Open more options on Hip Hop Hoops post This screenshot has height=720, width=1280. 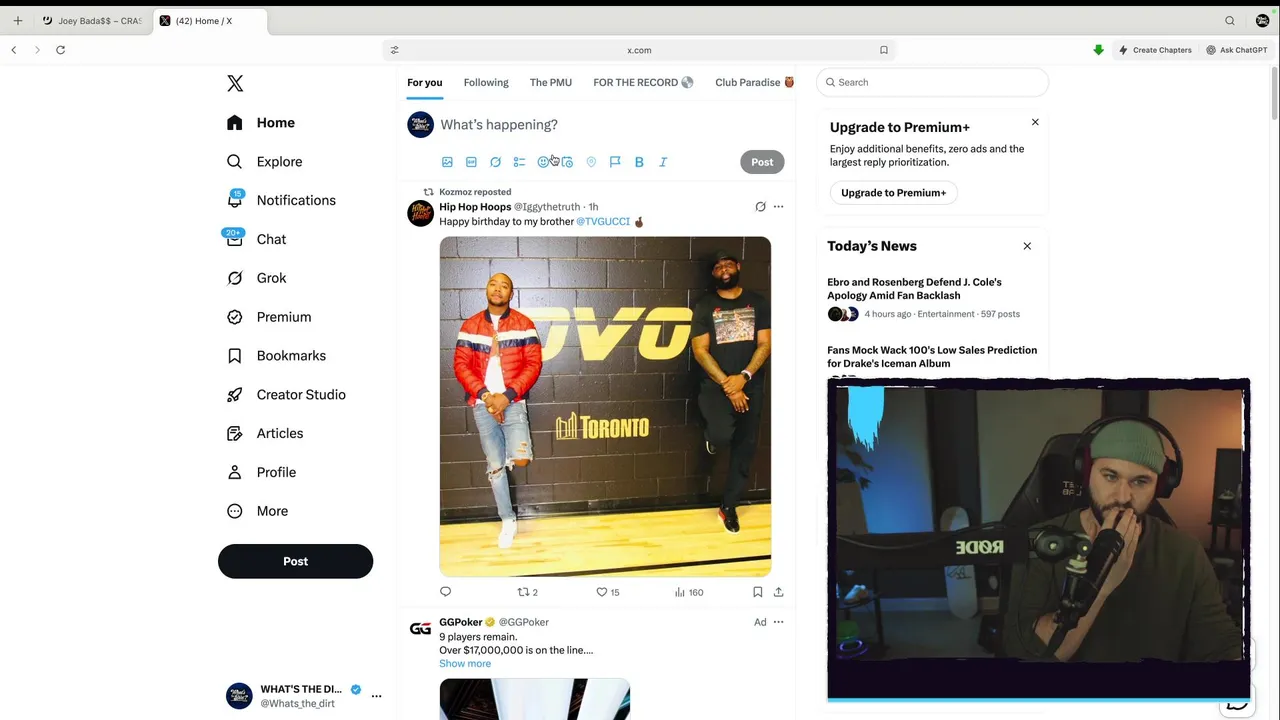click(778, 207)
